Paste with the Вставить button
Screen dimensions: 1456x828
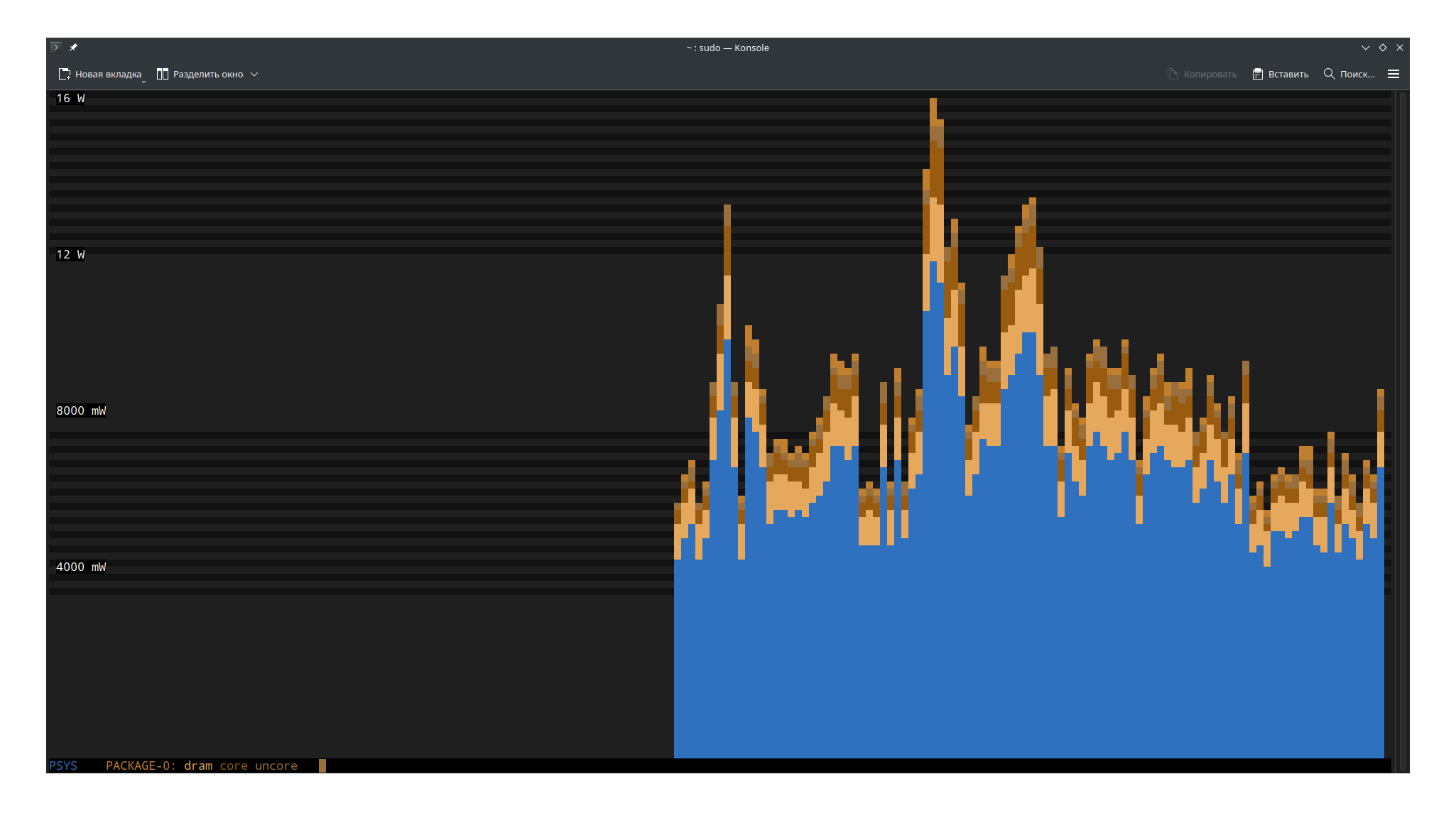coord(1281,74)
